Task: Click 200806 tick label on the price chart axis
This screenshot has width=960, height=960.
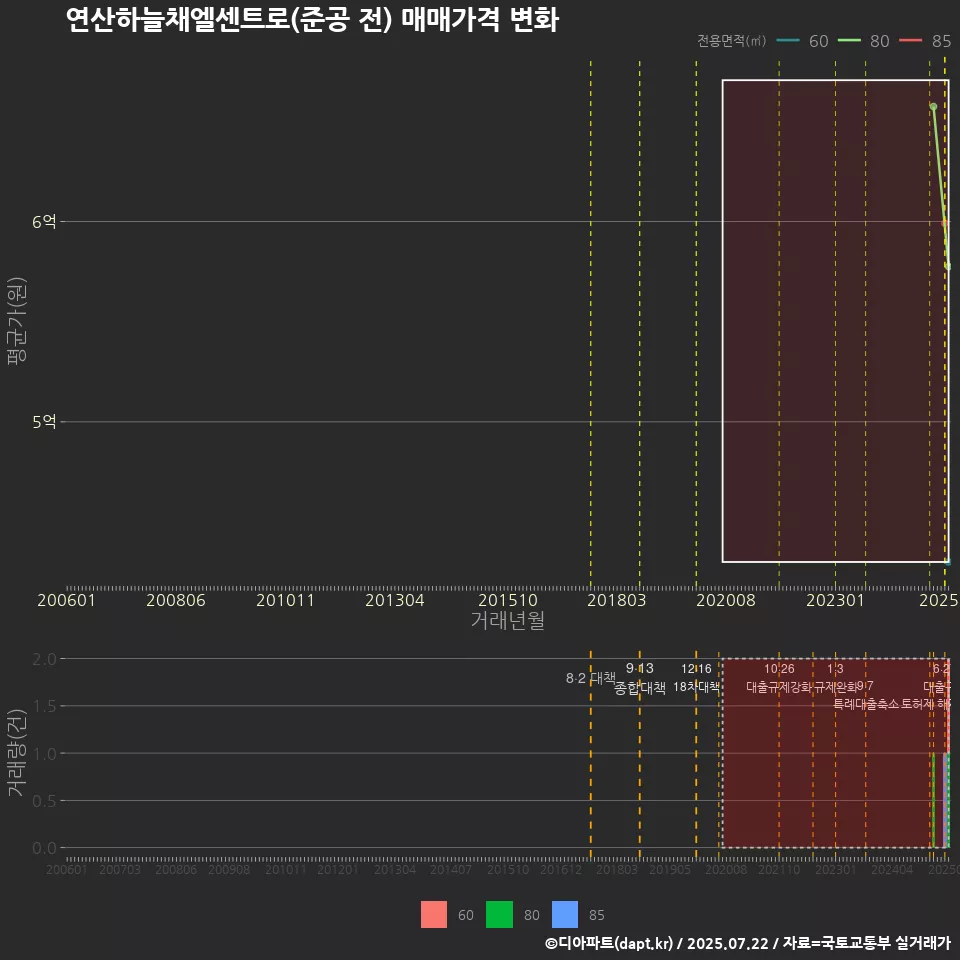Action: (x=176, y=600)
